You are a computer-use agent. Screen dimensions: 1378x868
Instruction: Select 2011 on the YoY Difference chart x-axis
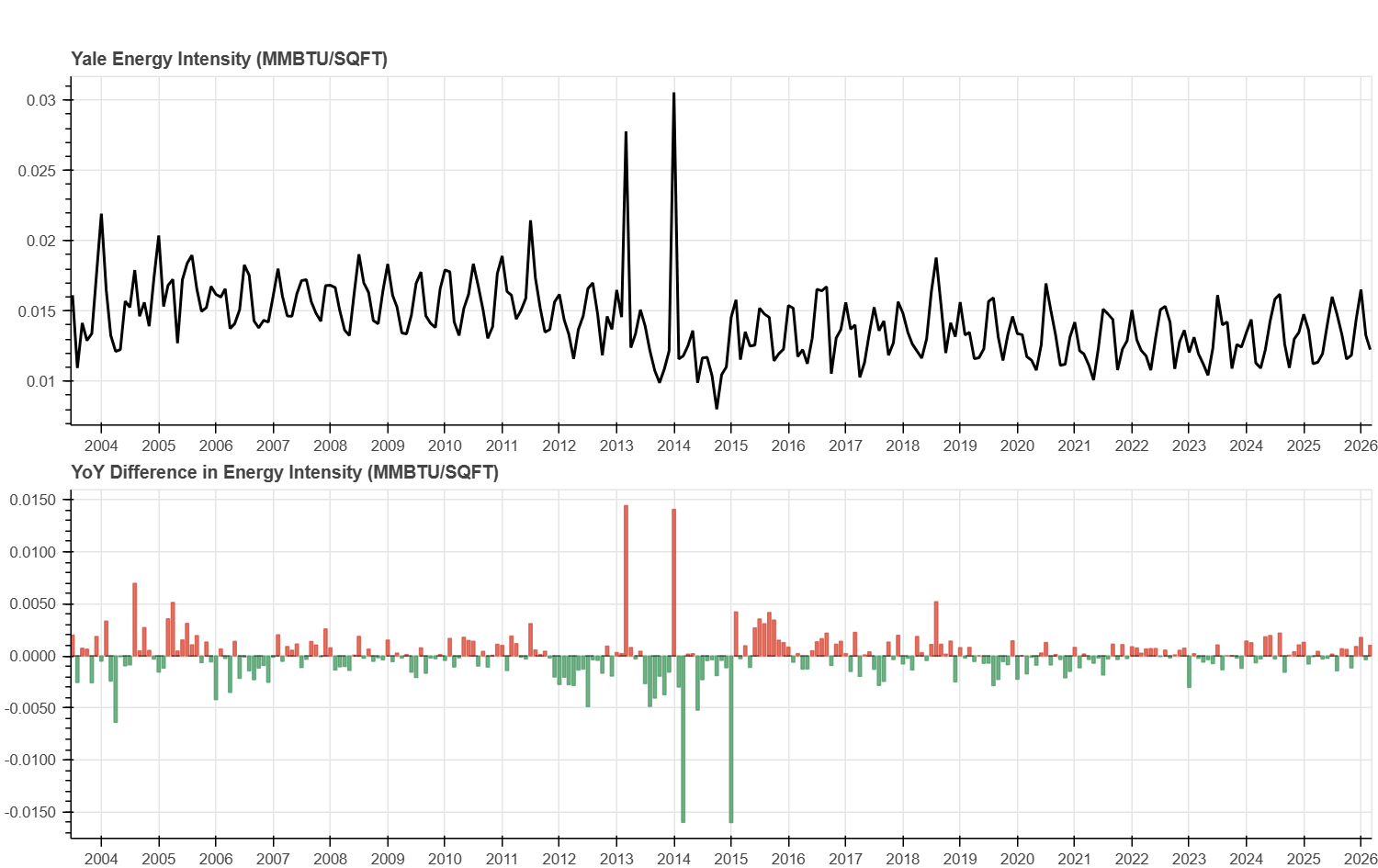click(x=502, y=859)
